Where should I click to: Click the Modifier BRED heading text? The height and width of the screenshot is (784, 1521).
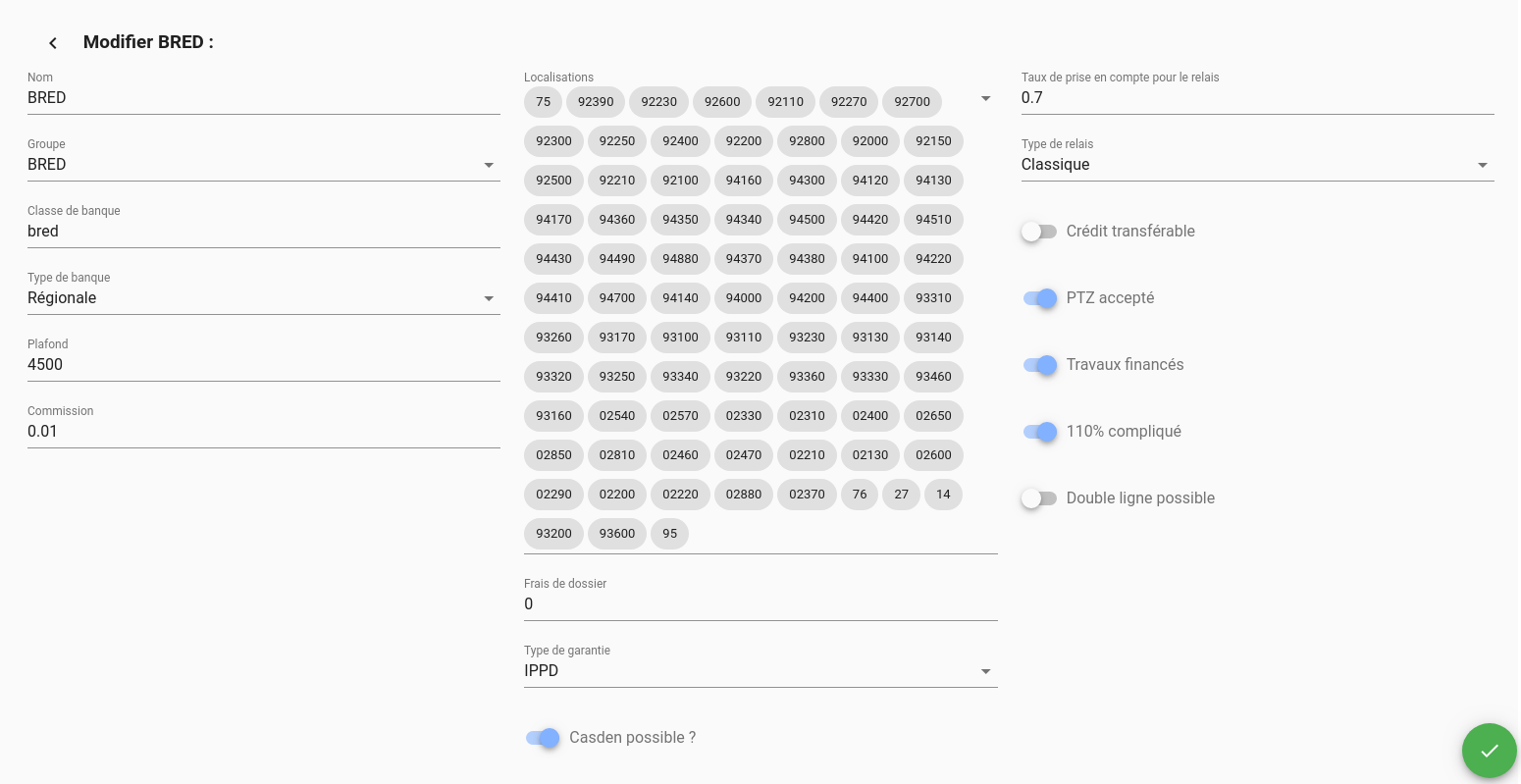pyautogui.click(x=148, y=42)
